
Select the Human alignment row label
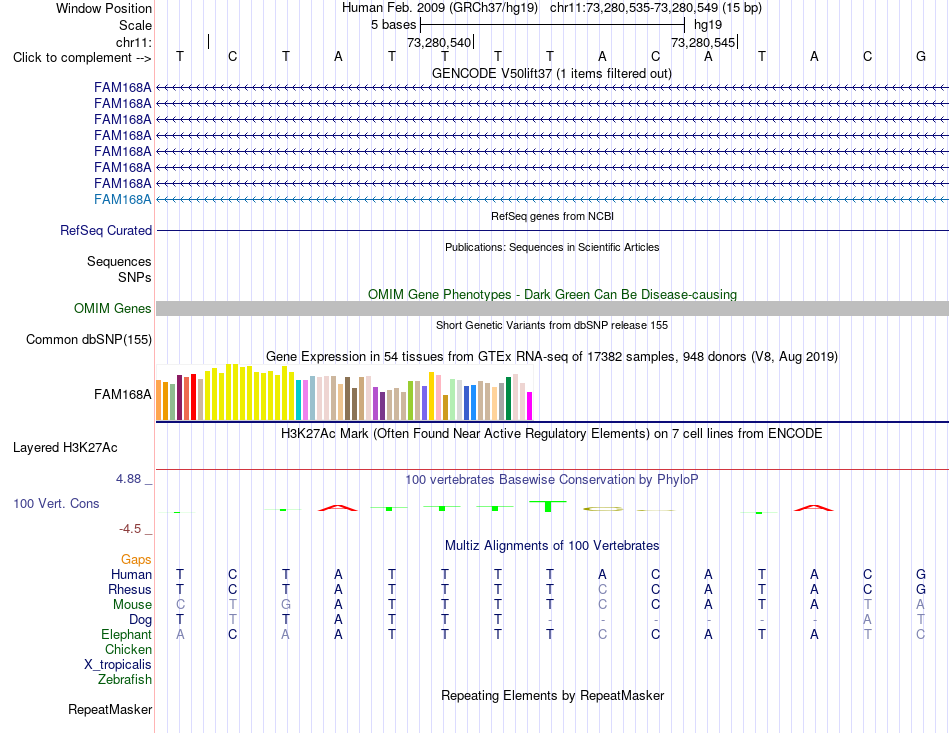tap(131, 574)
